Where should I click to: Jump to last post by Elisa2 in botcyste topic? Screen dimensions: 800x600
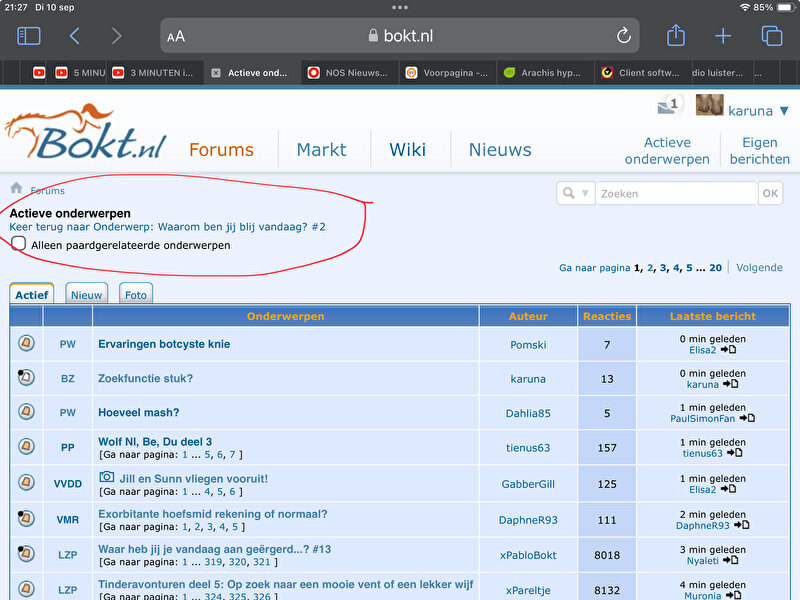click(x=729, y=349)
